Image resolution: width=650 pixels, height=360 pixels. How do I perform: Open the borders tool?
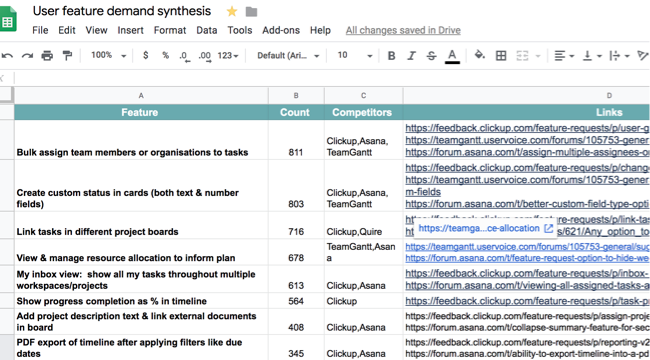click(501, 56)
